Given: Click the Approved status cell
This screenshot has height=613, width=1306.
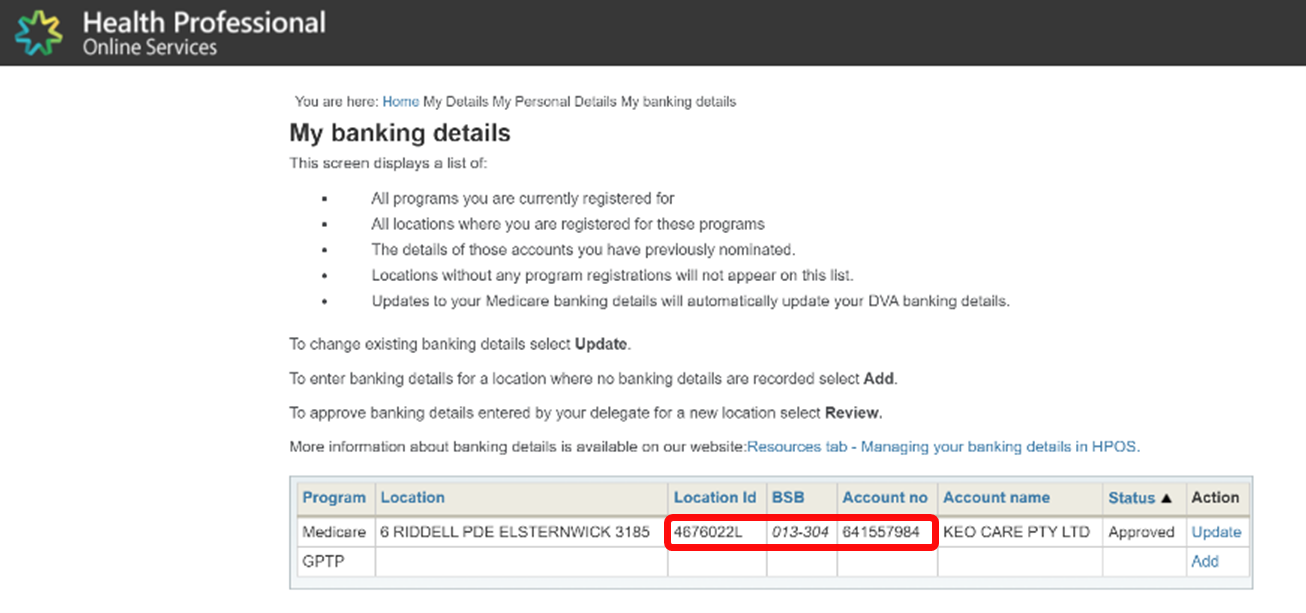Looking at the screenshot, I should 1141,533.
